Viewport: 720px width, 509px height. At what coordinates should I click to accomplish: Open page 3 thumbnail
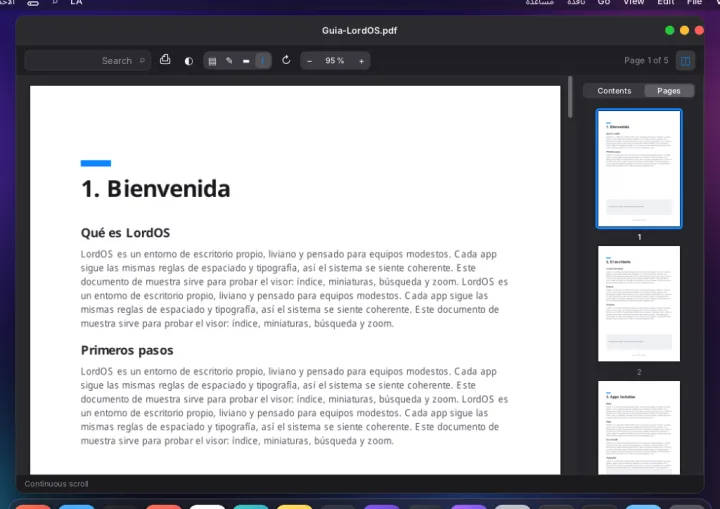[x=639, y=427]
